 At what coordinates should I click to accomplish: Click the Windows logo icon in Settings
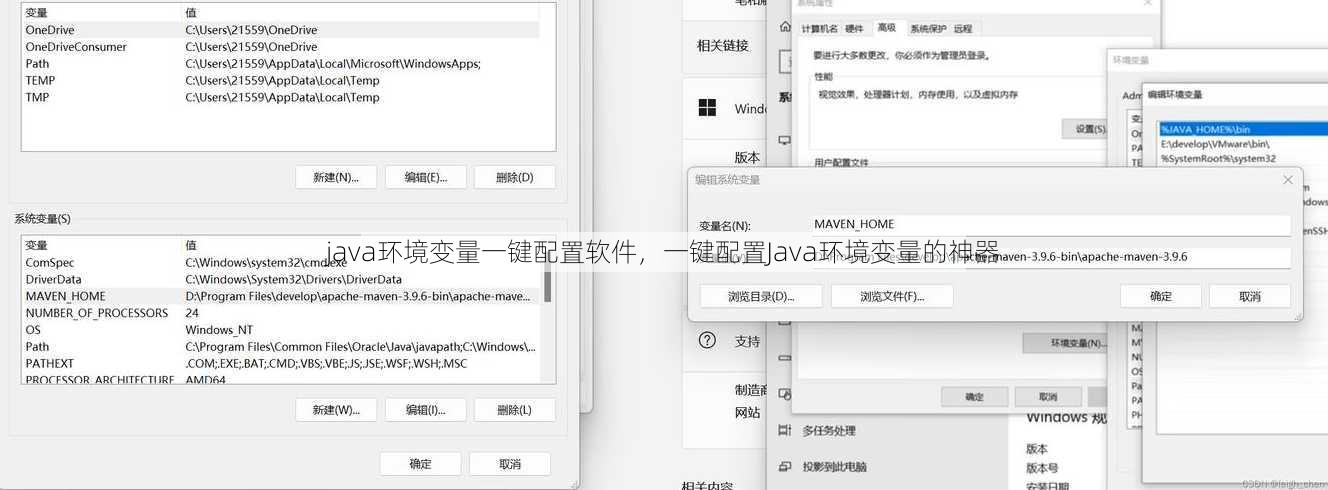[x=707, y=107]
